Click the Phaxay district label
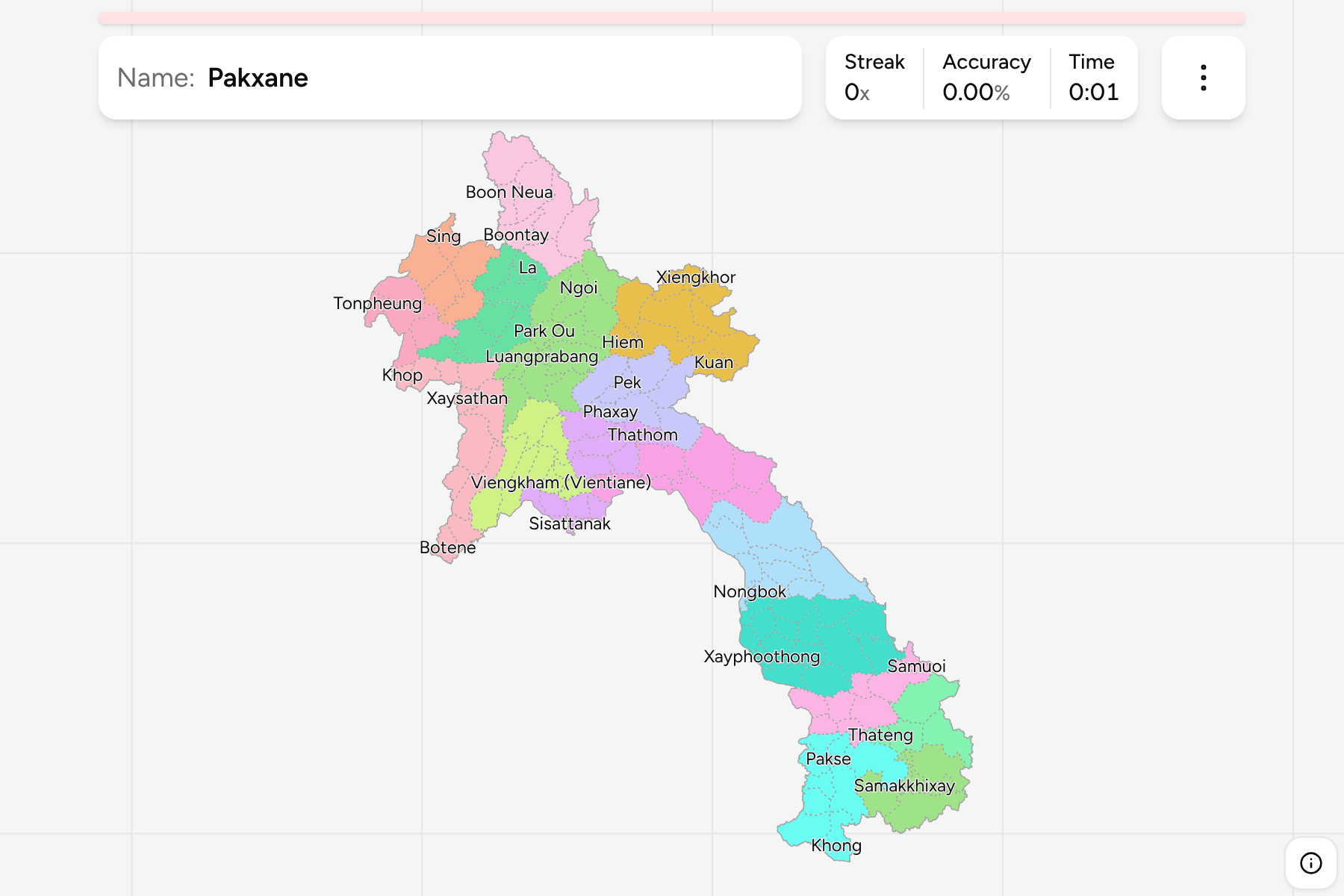The image size is (1344, 896). 610,412
